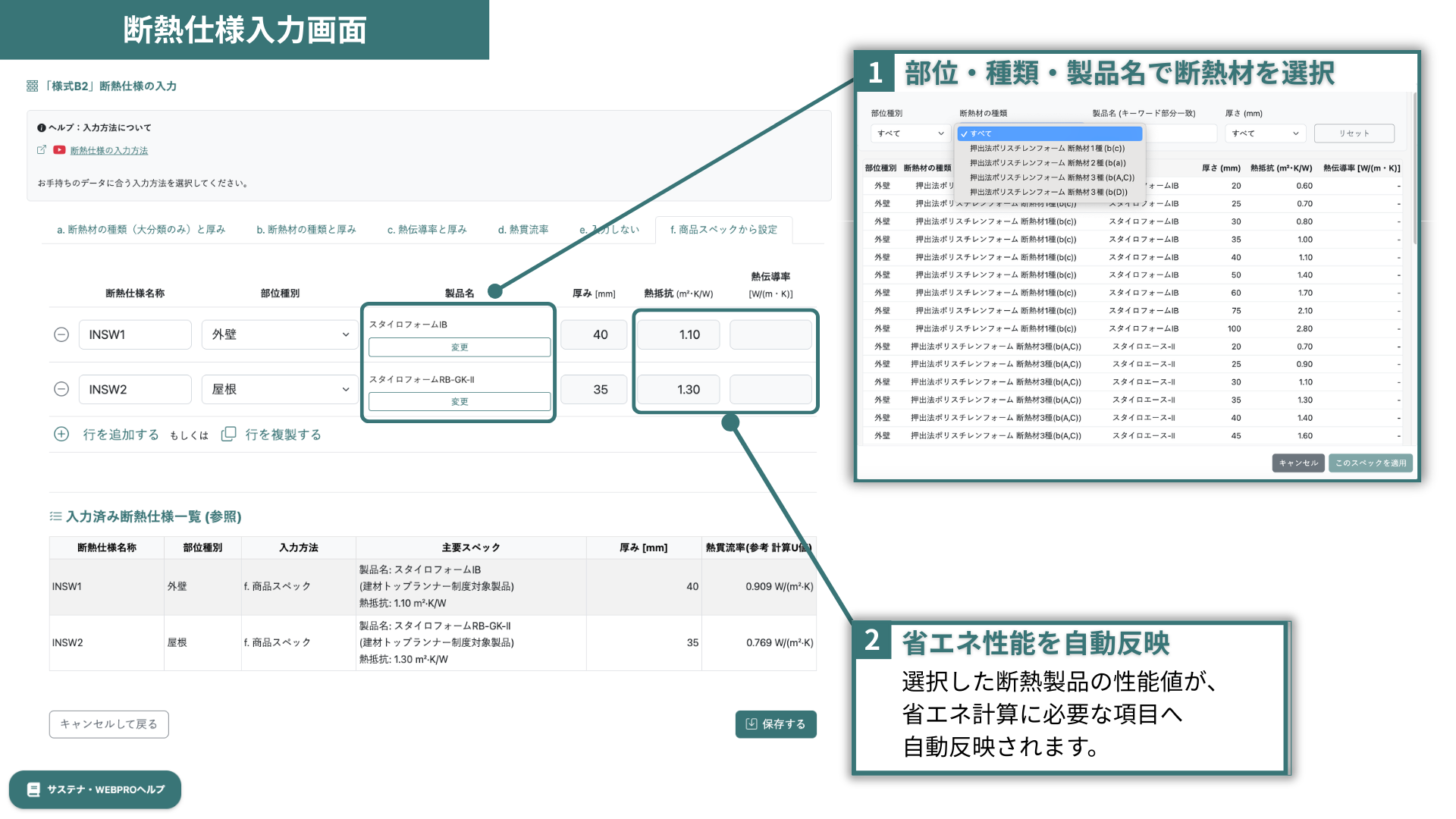The image size is (1456, 819).
Task: Click the grid icon beside 様式B2 heading
Action: click(x=32, y=86)
